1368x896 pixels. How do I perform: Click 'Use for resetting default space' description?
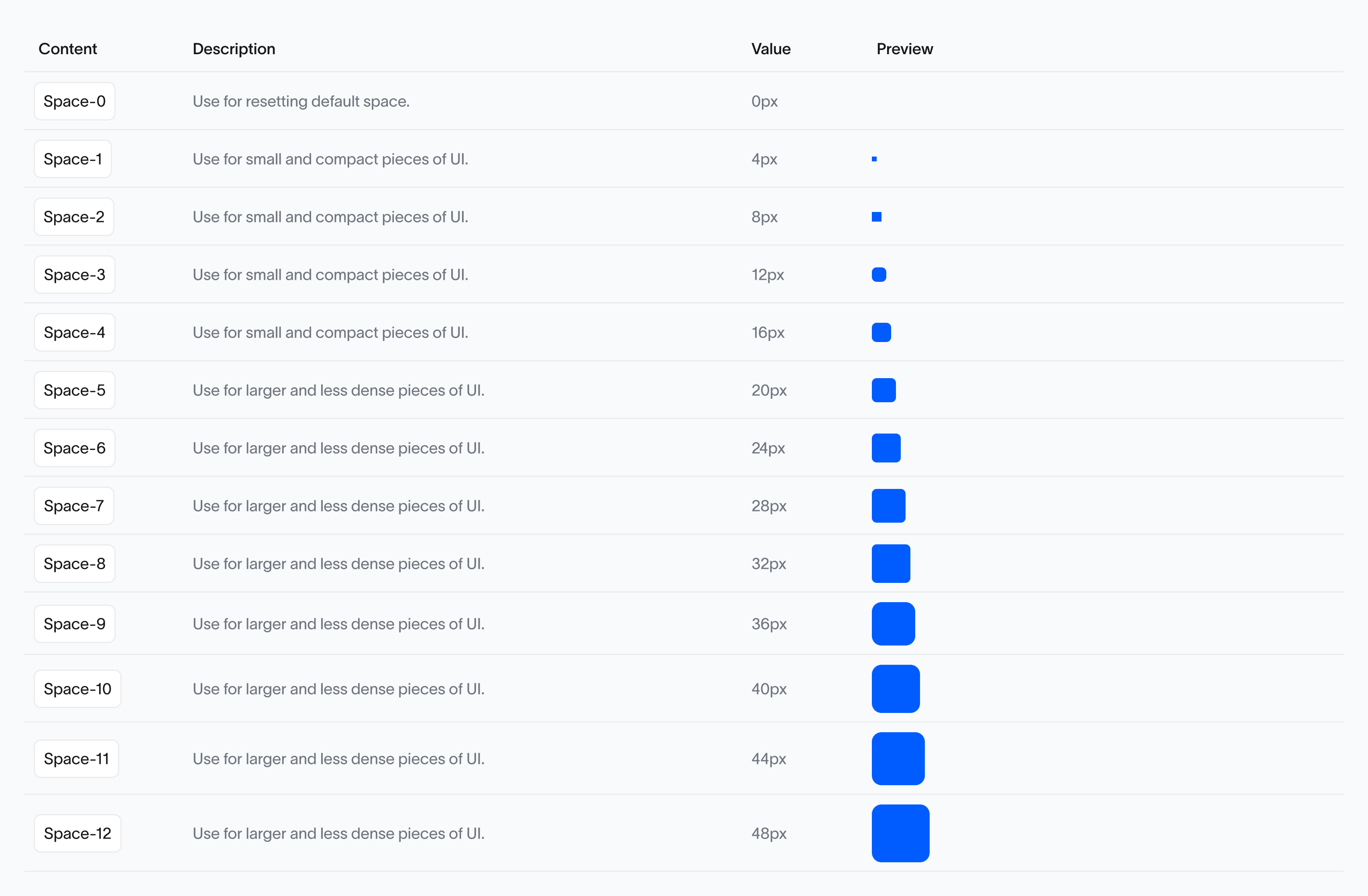[x=301, y=101]
